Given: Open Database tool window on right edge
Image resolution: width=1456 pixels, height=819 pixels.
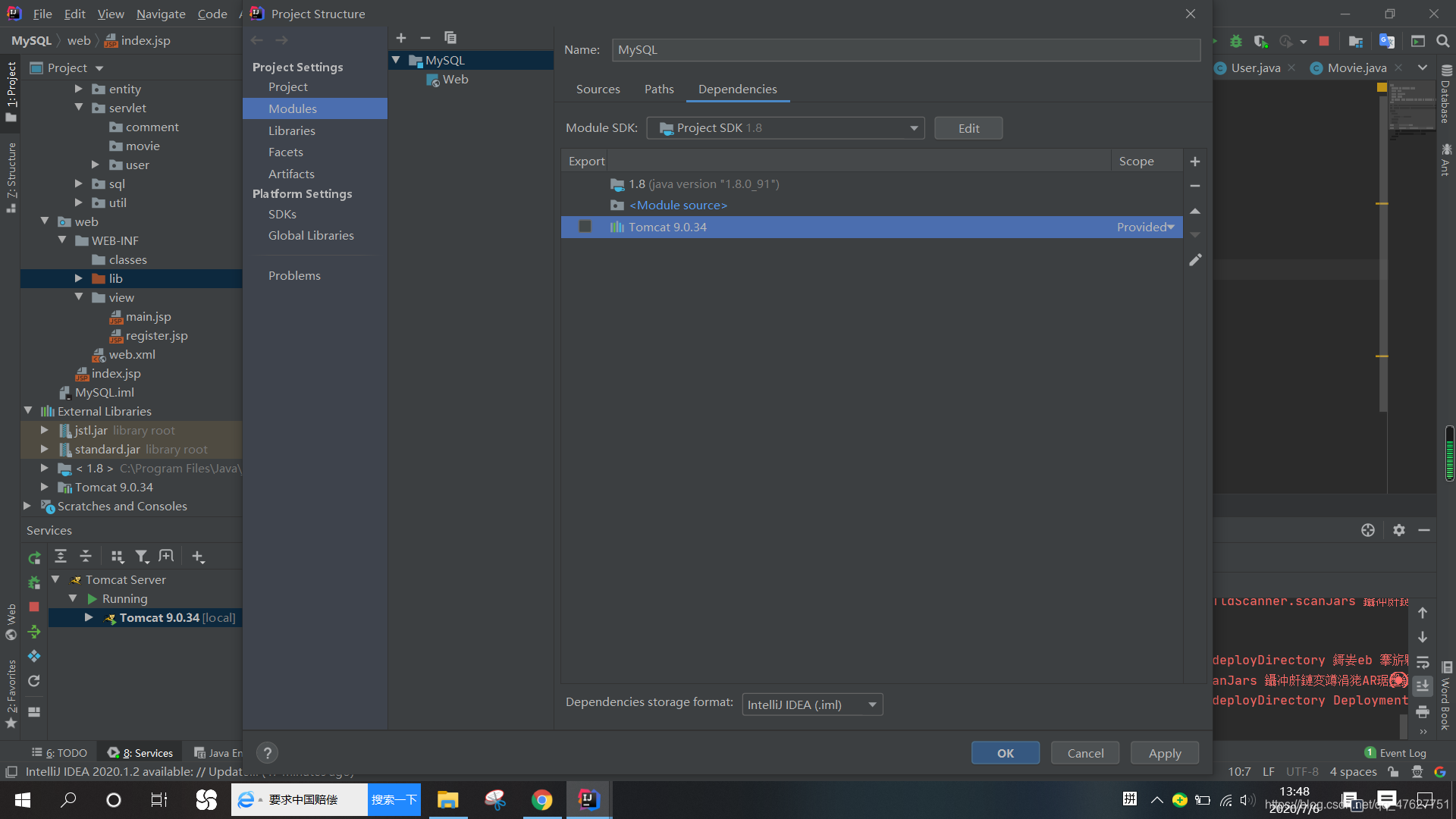Looking at the screenshot, I should 1446,93.
